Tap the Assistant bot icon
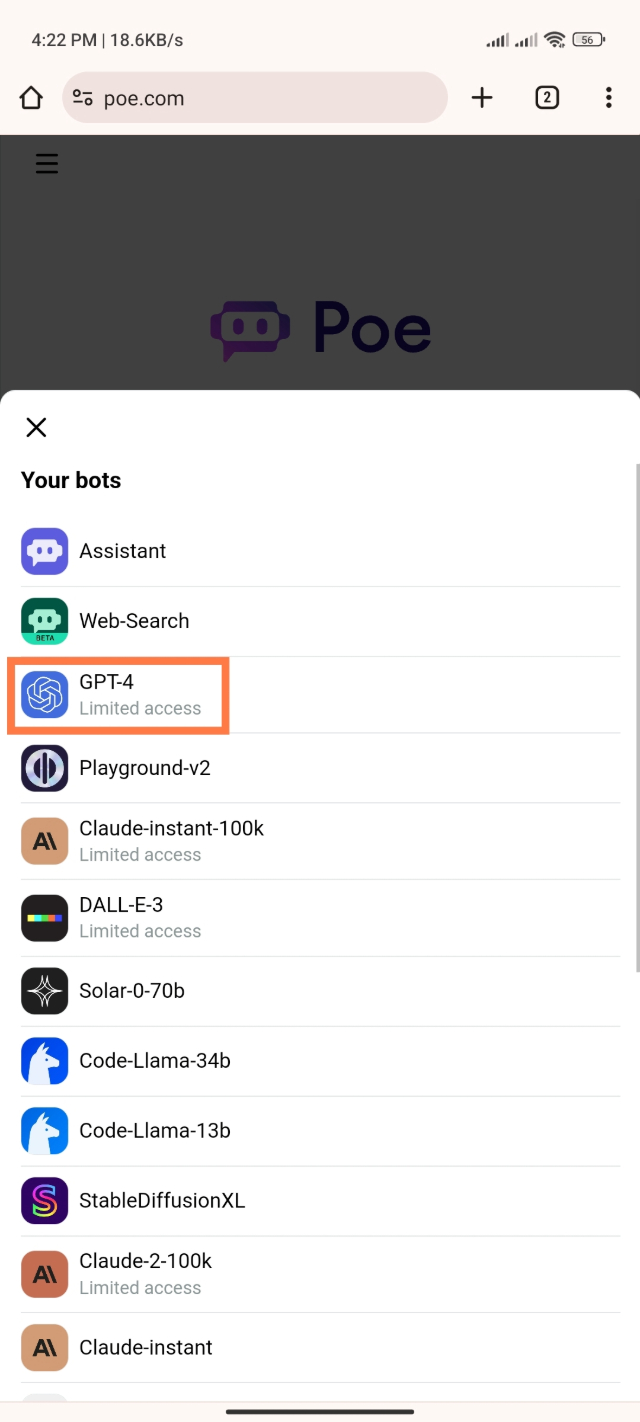This screenshot has height=1422, width=640. (x=44, y=551)
